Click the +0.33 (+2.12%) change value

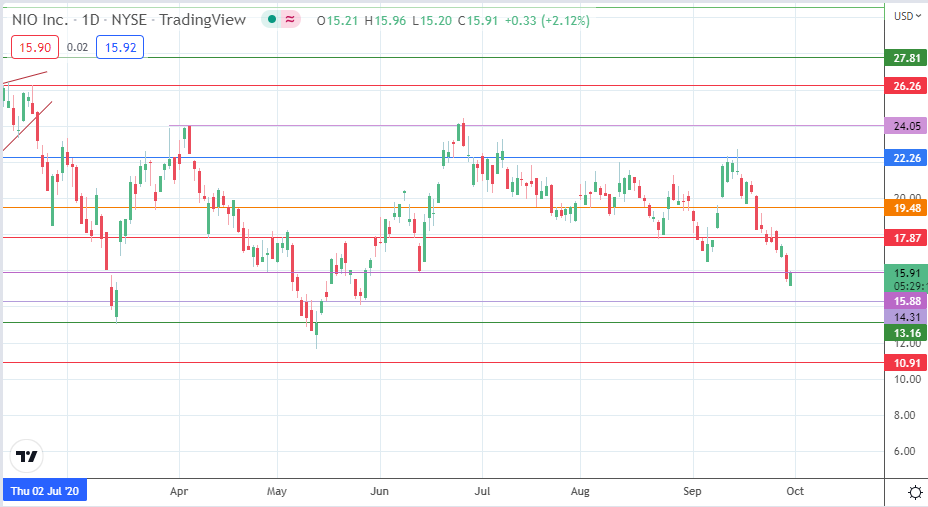tap(547, 21)
